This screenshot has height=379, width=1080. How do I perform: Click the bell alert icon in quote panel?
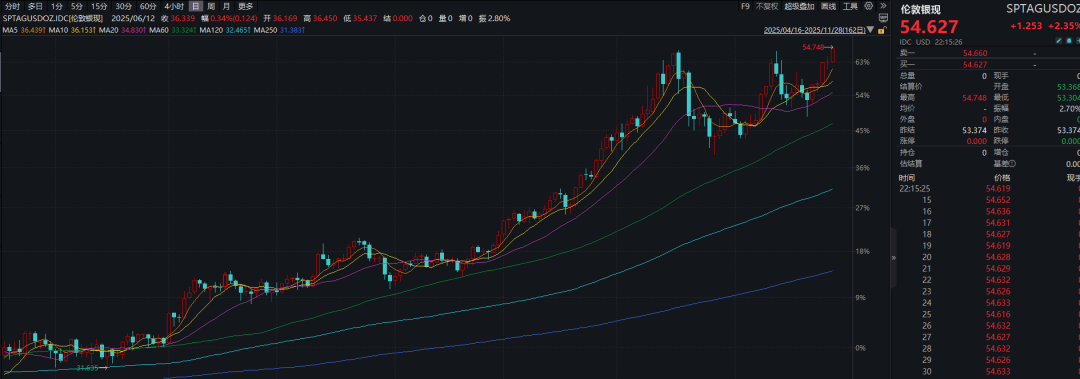click(1069, 41)
